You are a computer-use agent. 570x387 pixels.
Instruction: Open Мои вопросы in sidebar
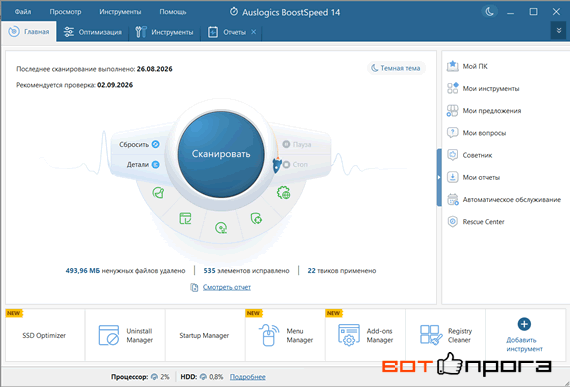pos(476,133)
